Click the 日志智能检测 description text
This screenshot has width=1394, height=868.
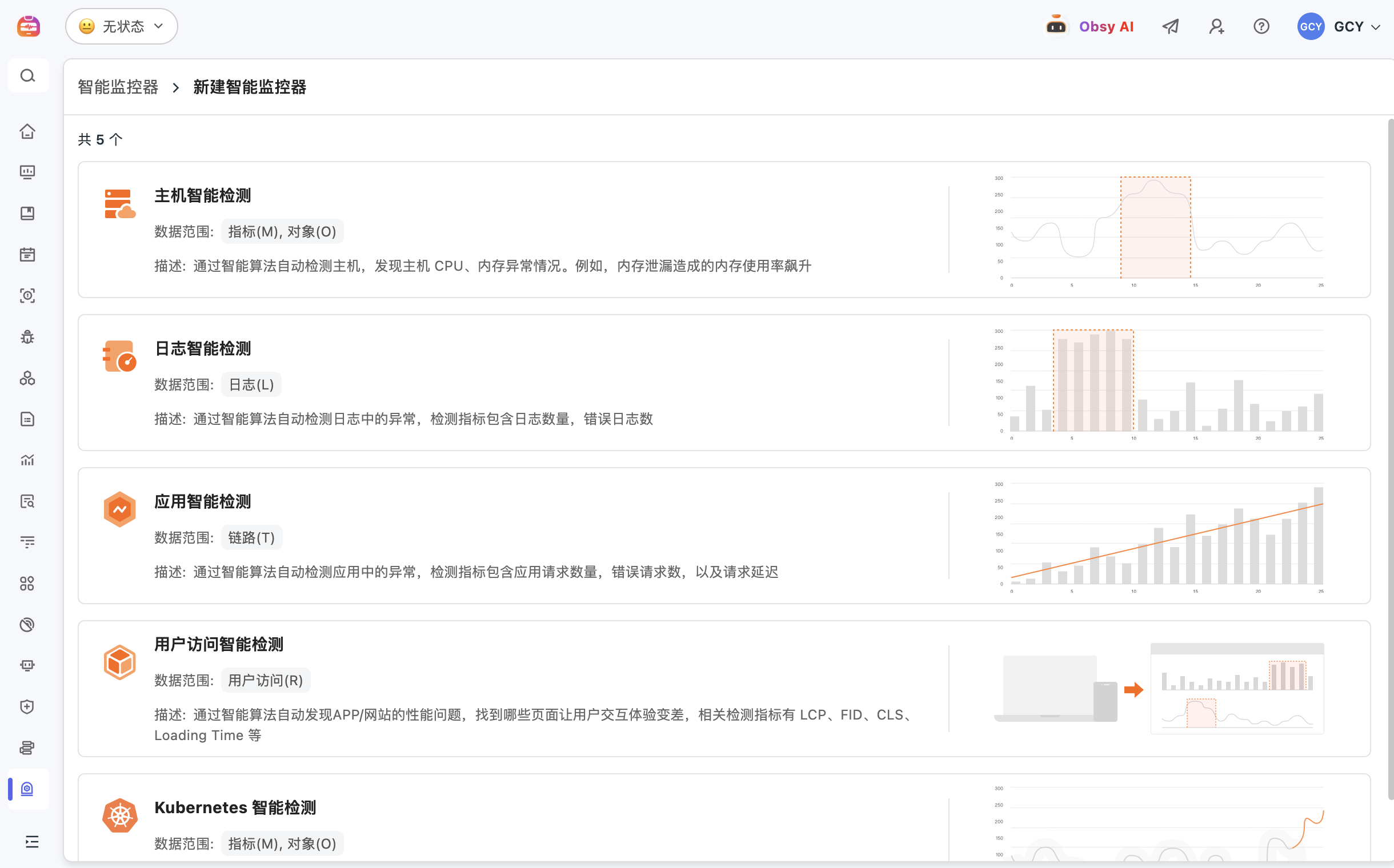403,419
